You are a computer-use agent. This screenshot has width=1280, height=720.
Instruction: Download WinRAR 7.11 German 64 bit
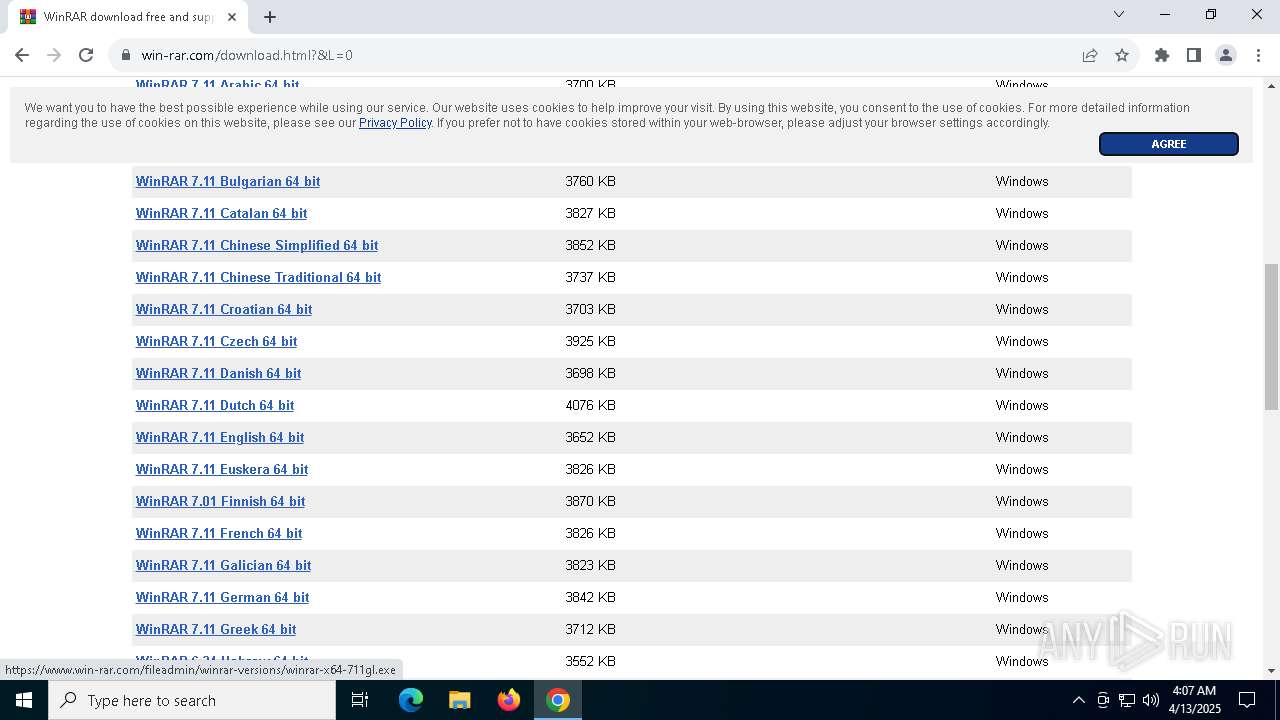[x=222, y=597]
